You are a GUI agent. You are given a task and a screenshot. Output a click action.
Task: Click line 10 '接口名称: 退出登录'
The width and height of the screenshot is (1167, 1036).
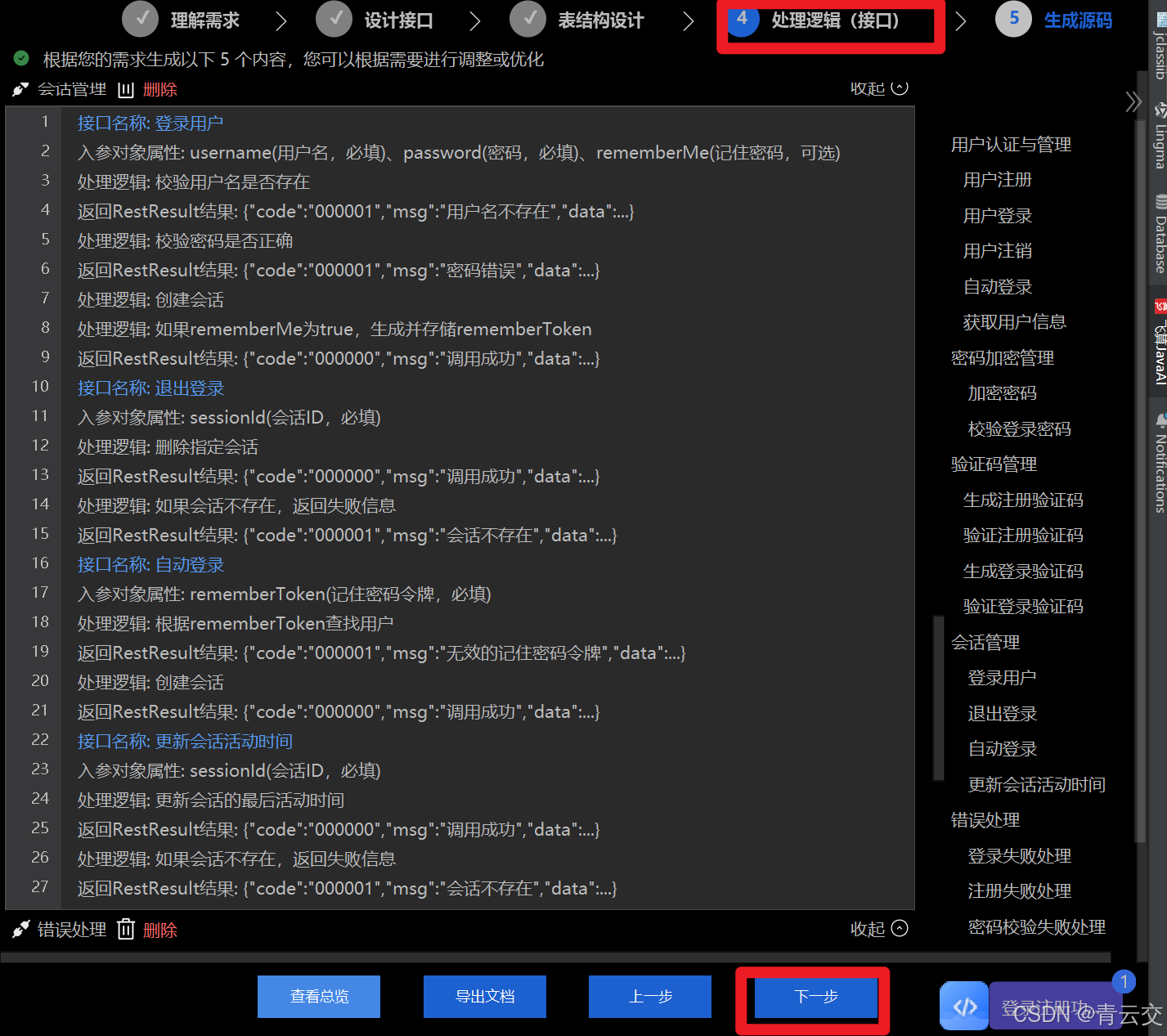[x=150, y=388]
